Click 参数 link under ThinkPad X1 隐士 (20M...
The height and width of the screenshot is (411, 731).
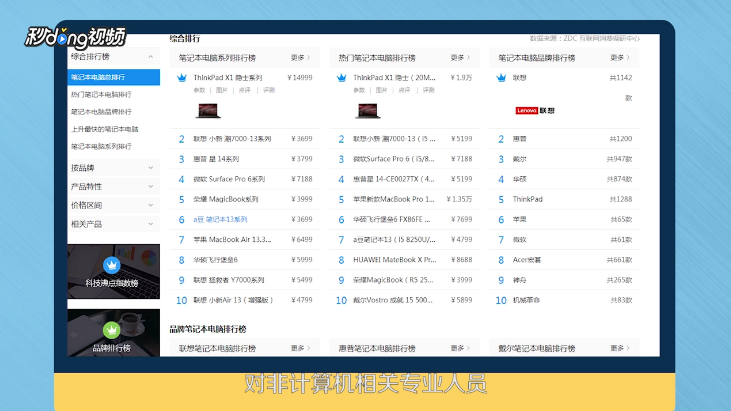click(359, 90)
